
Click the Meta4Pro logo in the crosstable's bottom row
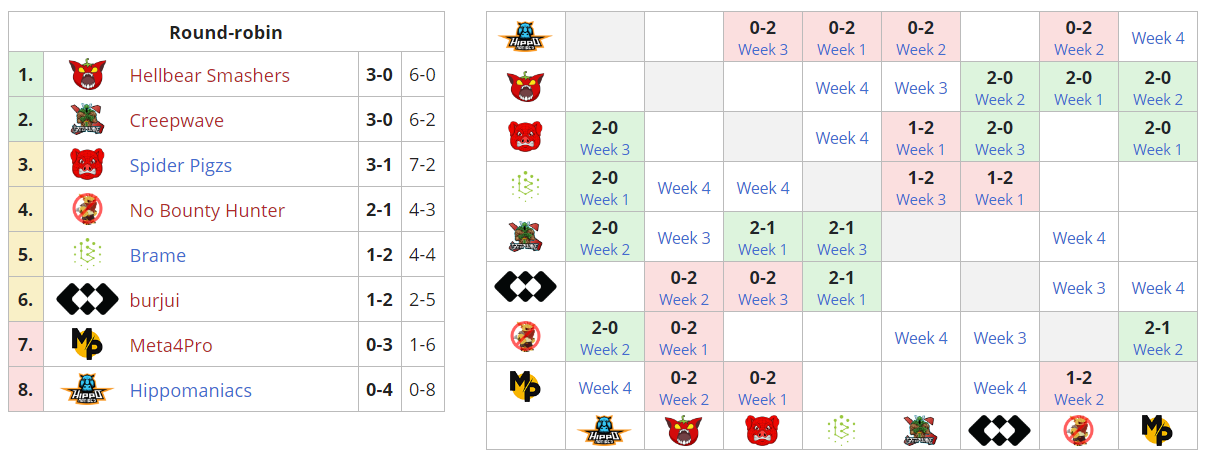1157,430
